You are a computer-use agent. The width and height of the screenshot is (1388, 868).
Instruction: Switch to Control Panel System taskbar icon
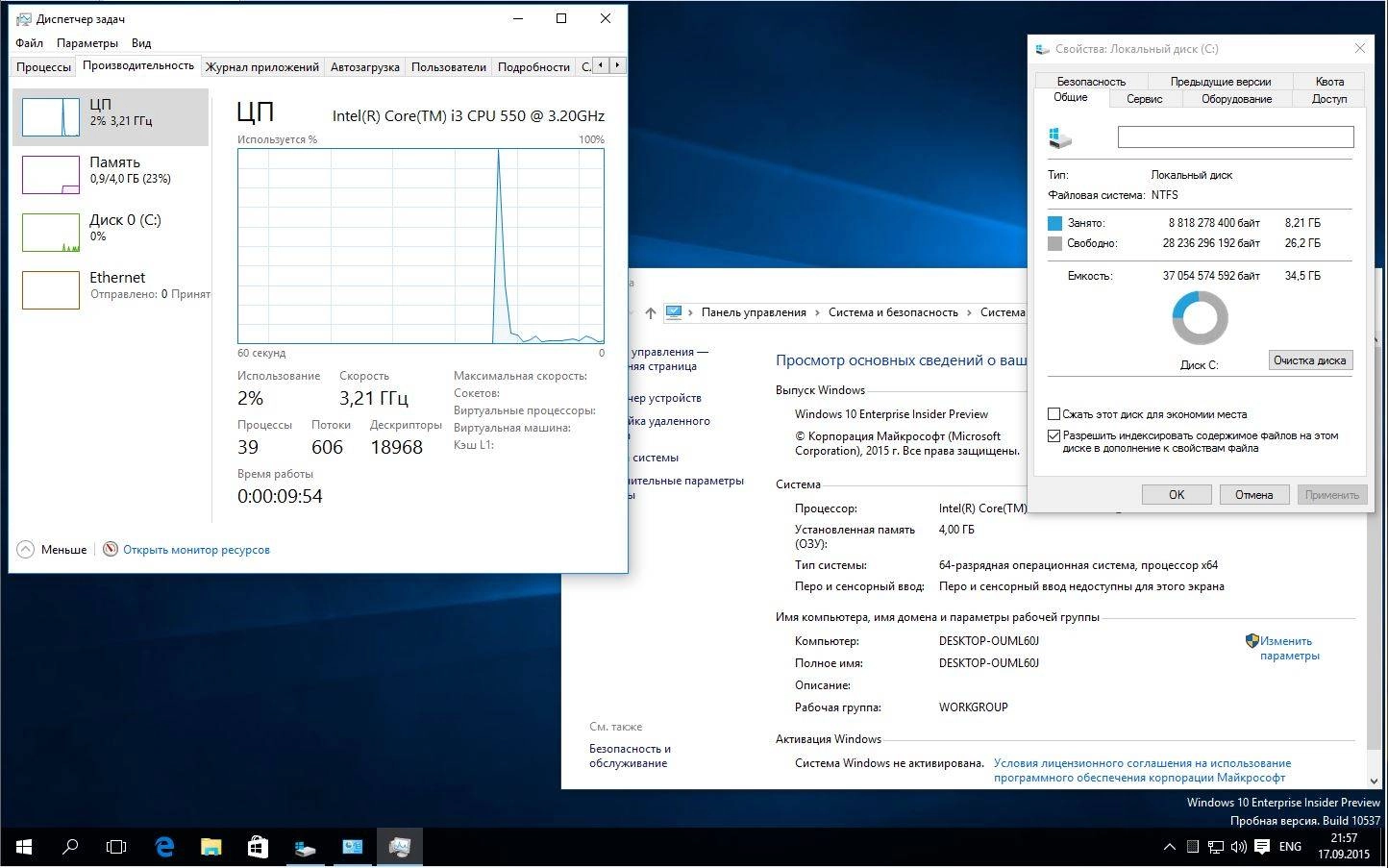point(353,847)
